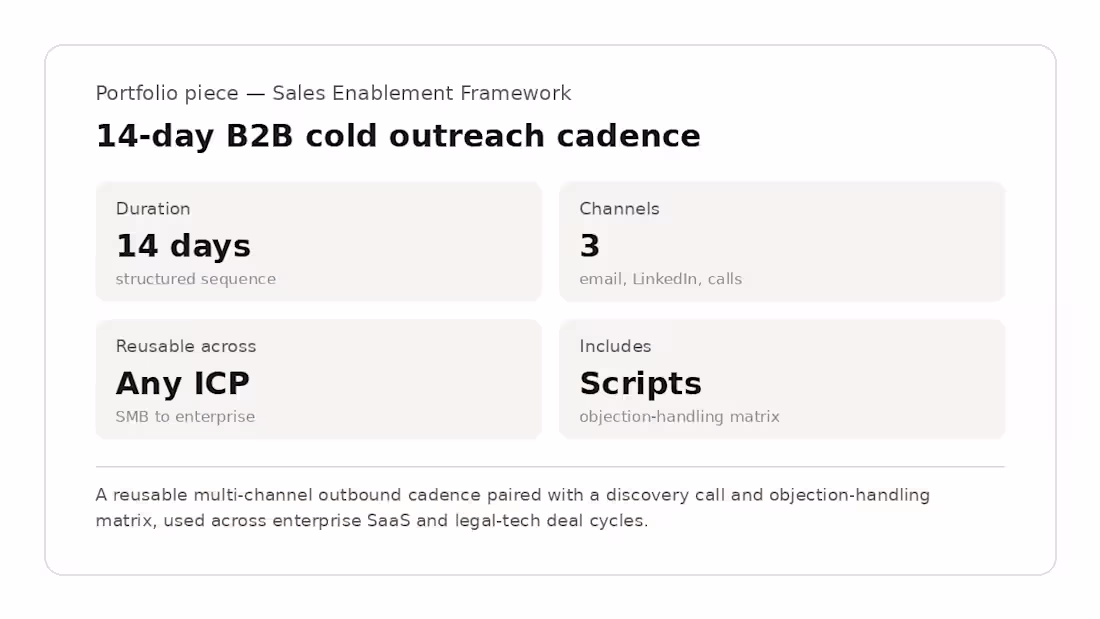
Task: Click the channels count '3'
Action: click(590, 246)
